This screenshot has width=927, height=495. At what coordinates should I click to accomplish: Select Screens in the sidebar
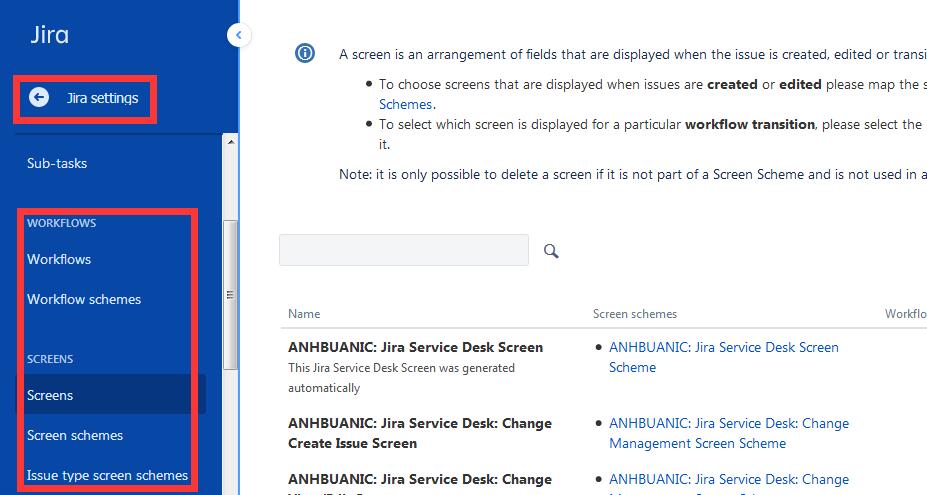pos(111,394)
